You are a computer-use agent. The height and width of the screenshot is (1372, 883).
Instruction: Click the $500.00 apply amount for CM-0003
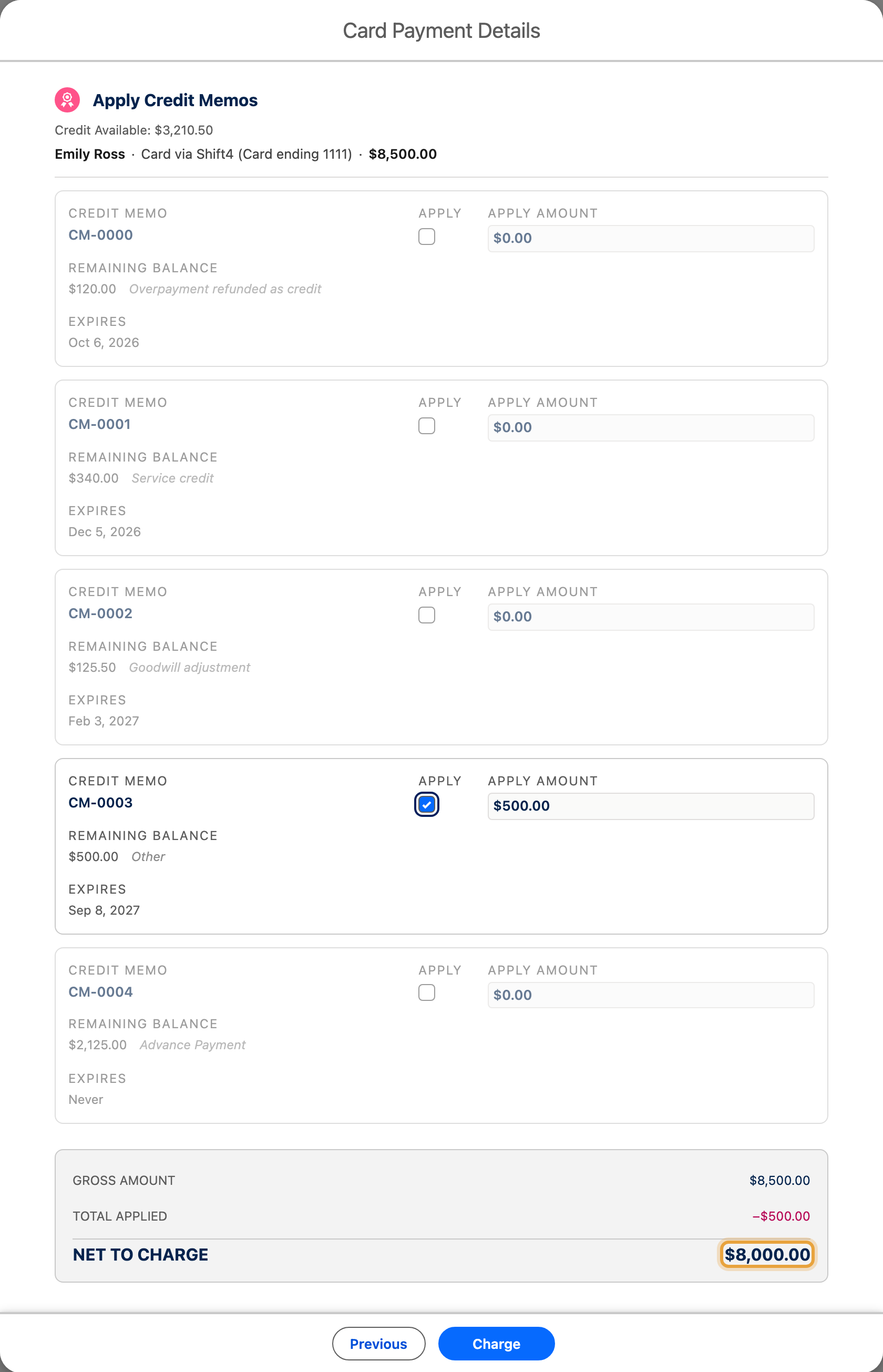[651, 805]
